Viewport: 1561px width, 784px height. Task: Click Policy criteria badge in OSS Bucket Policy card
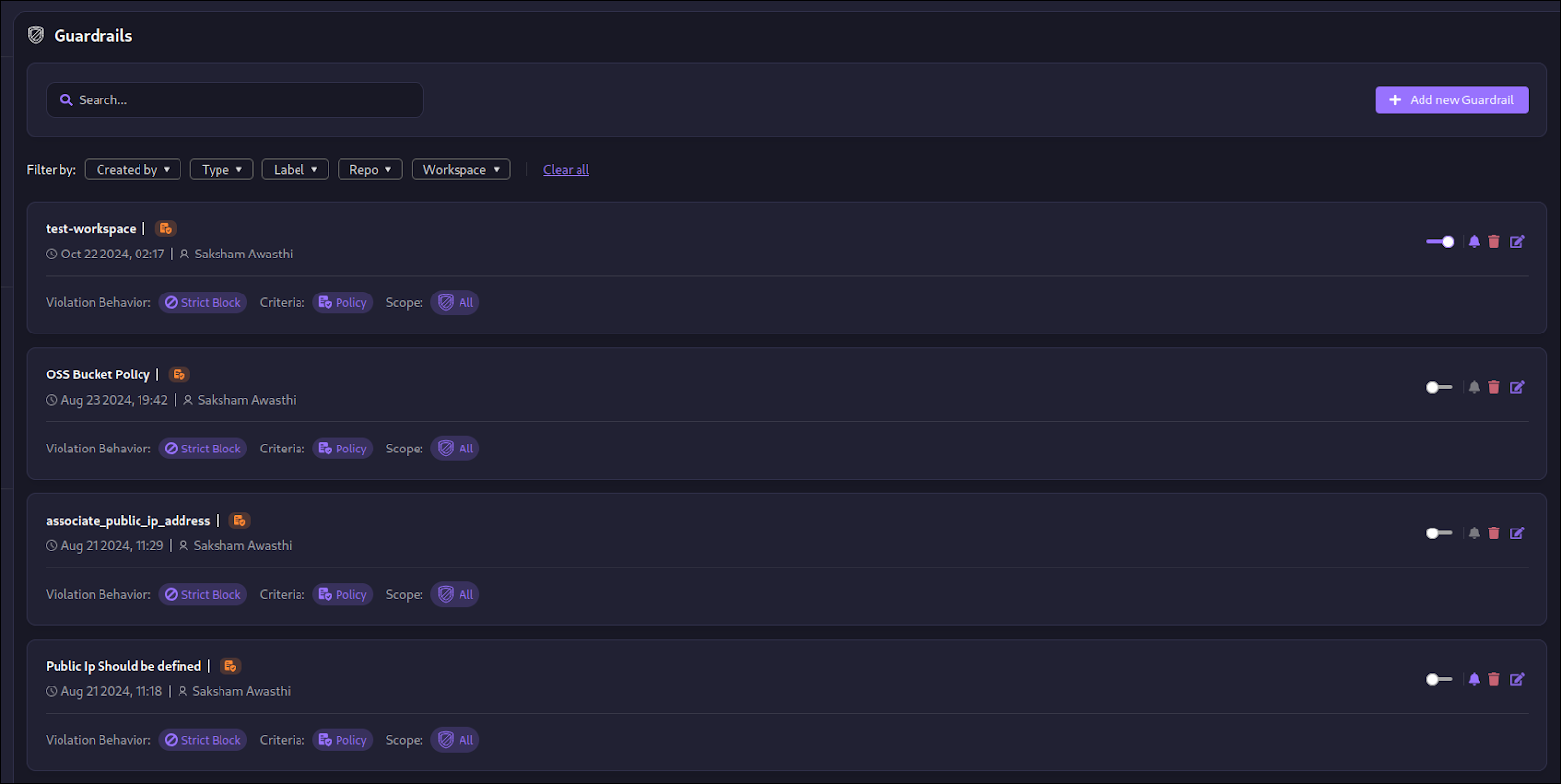point(342,449)
